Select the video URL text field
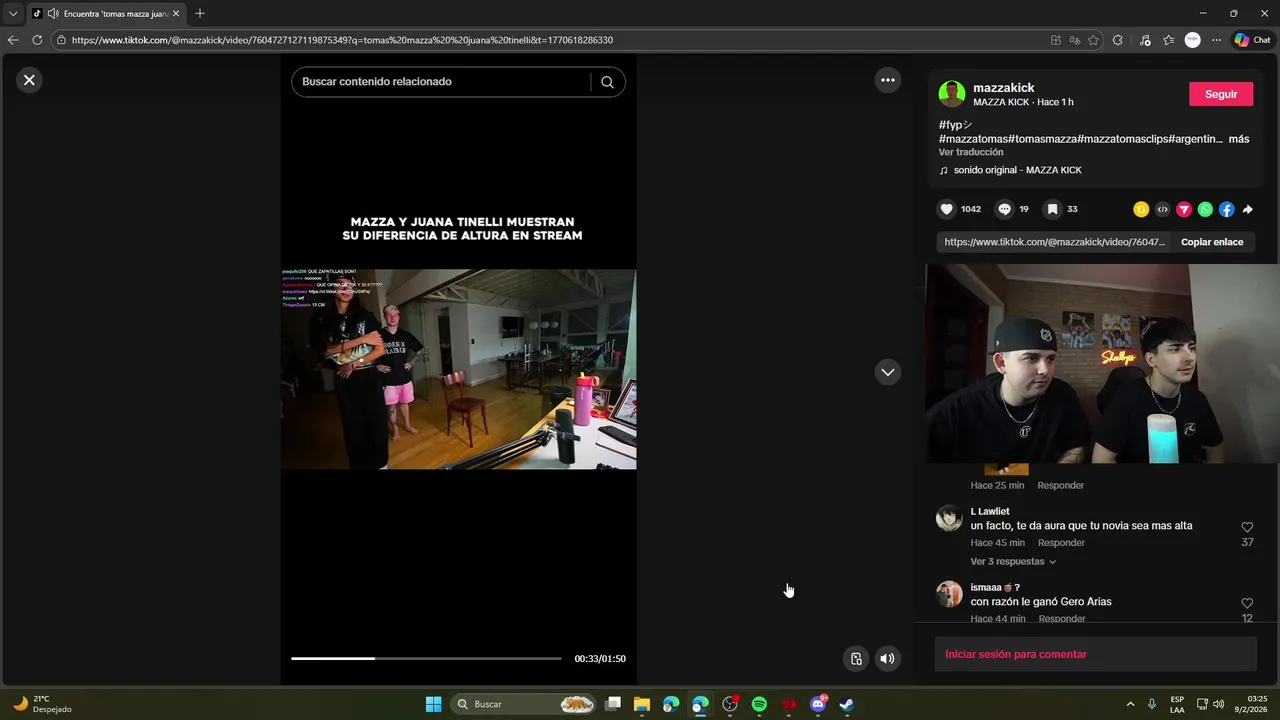 coord(1055,242)
